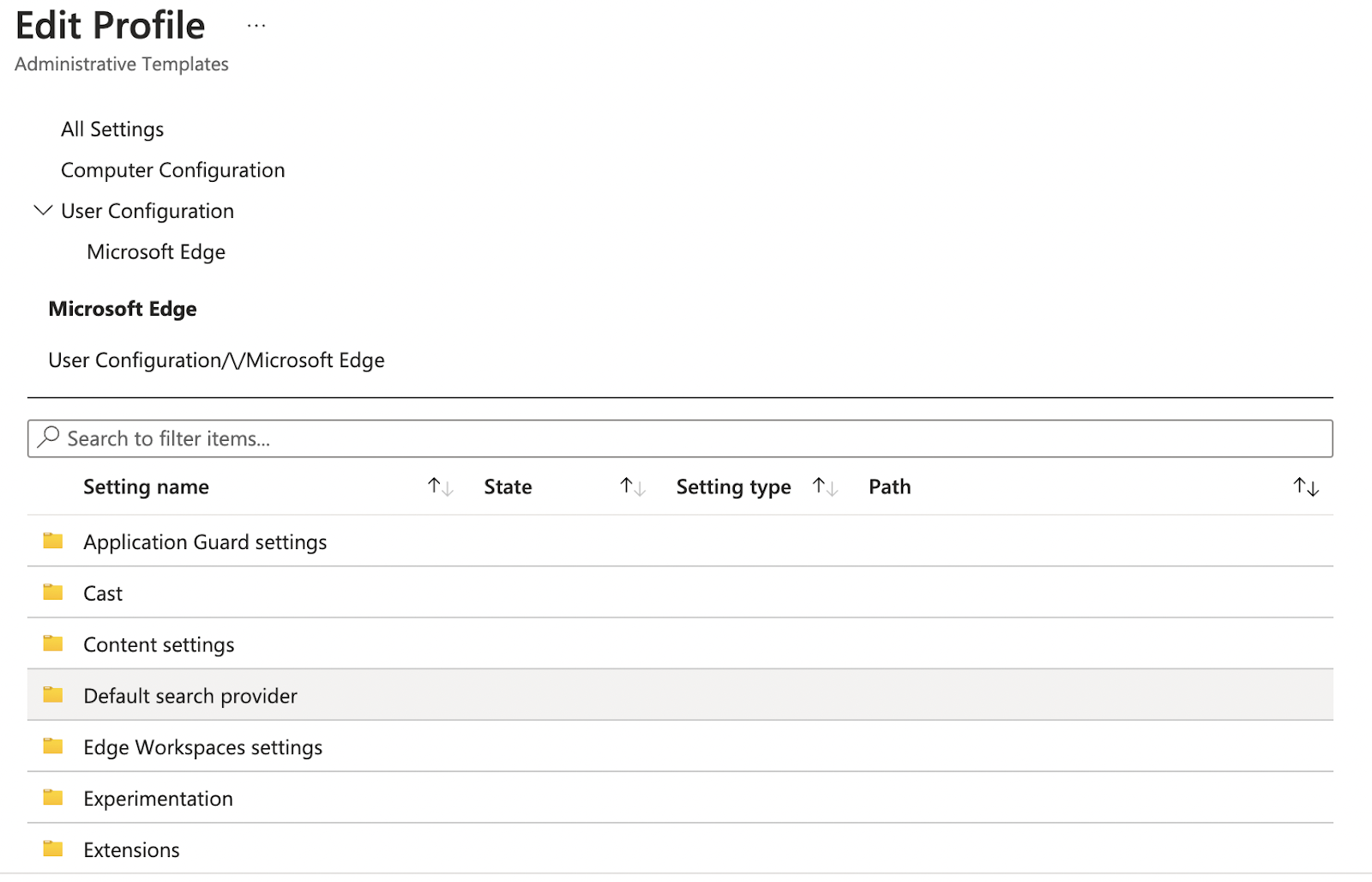Click the Edit Profile page title
The image size is (1372, 882).
(111, 26)
